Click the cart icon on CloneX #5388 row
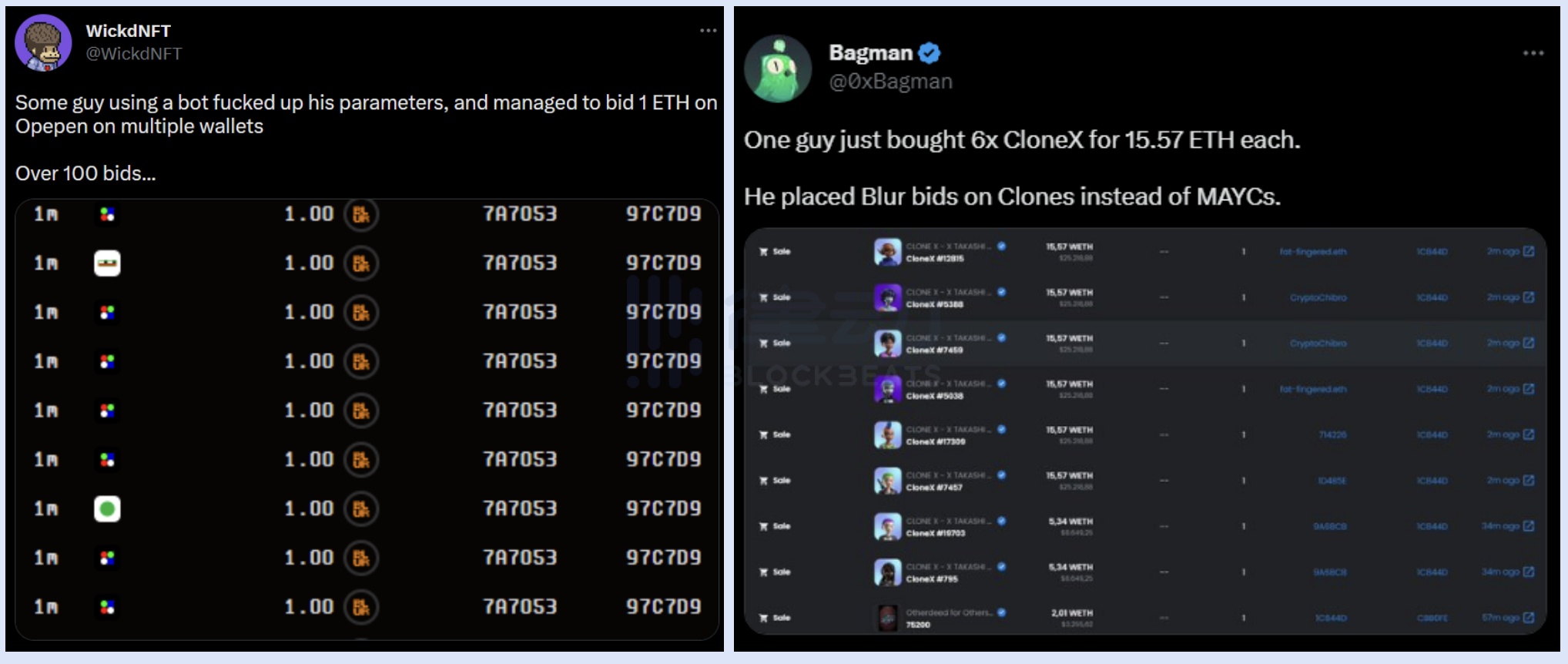Image resolution: width=1568 pixels, height=664 pixels. click(763, 297)
